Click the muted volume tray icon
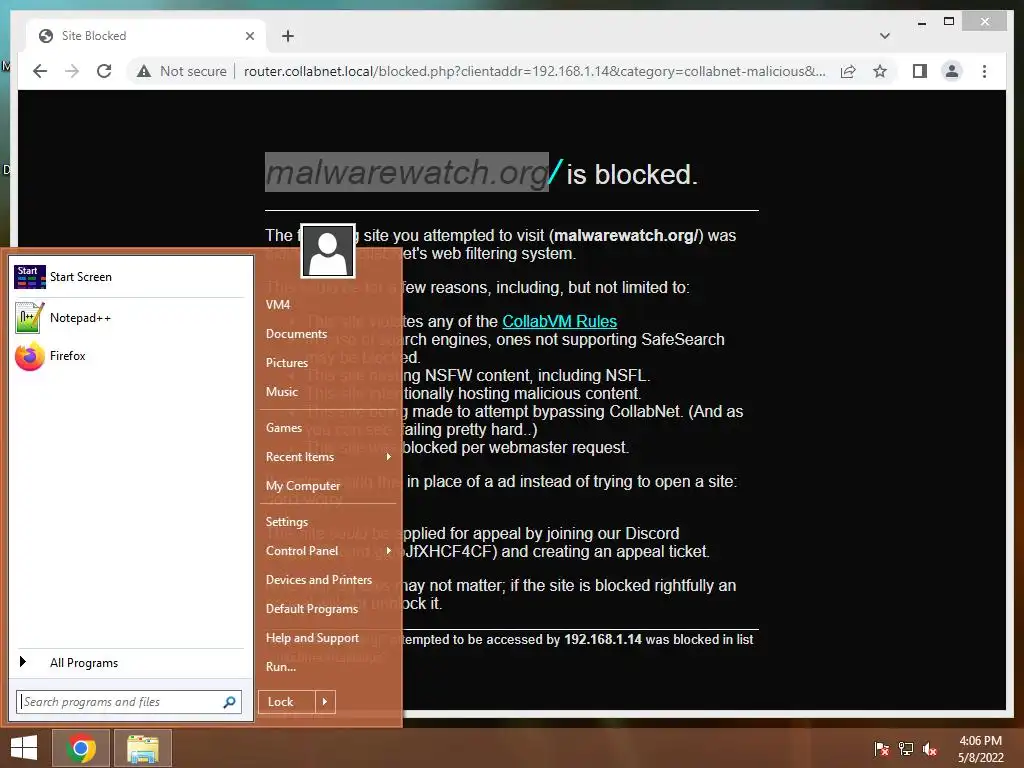The width and height of the screenshot is (1024, 768). click(x=930, y=748)
